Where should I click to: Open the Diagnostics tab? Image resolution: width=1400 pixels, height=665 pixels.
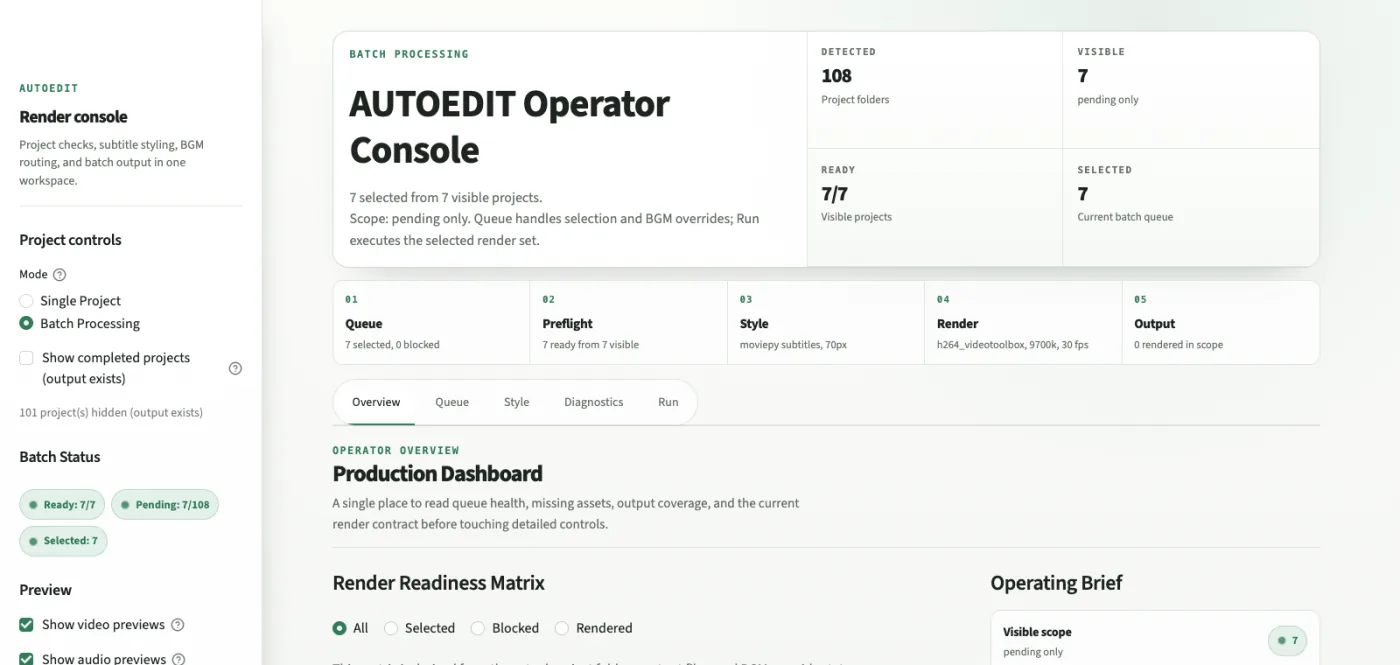[x=593, y=402]
